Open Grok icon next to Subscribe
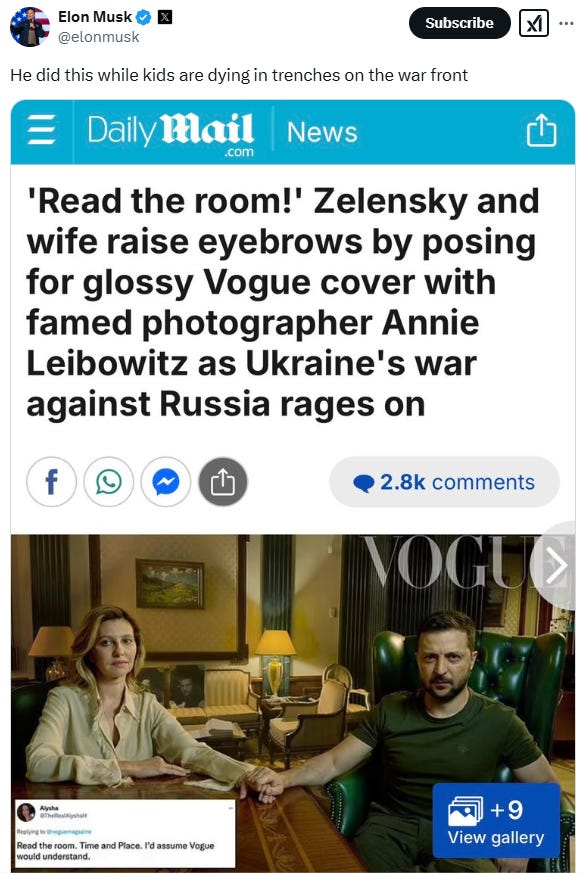 tap(534, 23)
